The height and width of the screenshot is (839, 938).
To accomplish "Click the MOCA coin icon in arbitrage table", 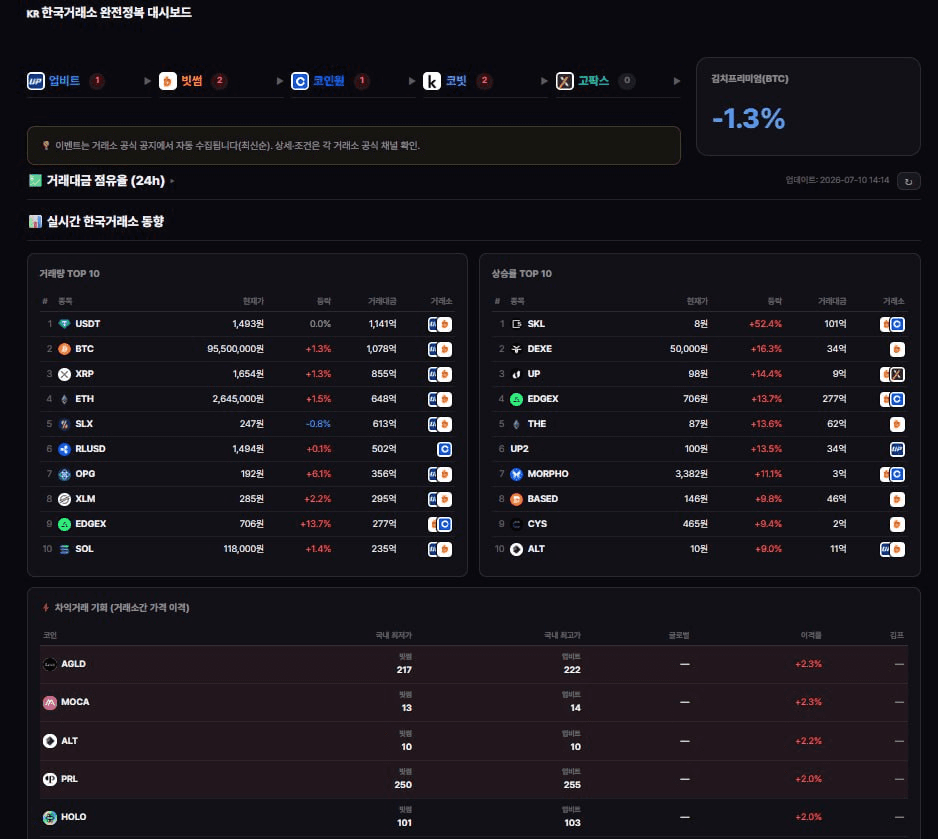I will [50, 703].
